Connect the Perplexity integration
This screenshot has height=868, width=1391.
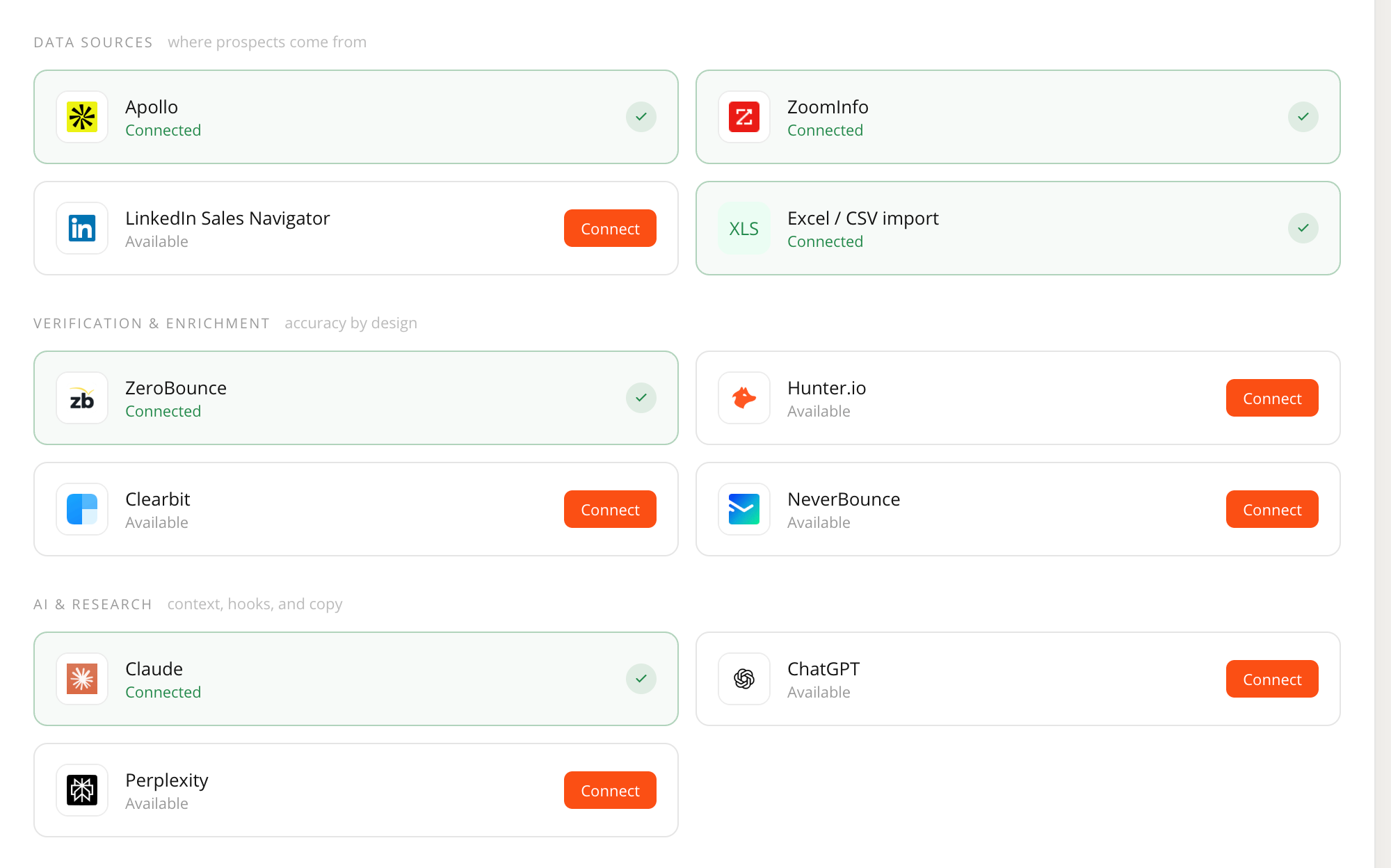[610, 790]
